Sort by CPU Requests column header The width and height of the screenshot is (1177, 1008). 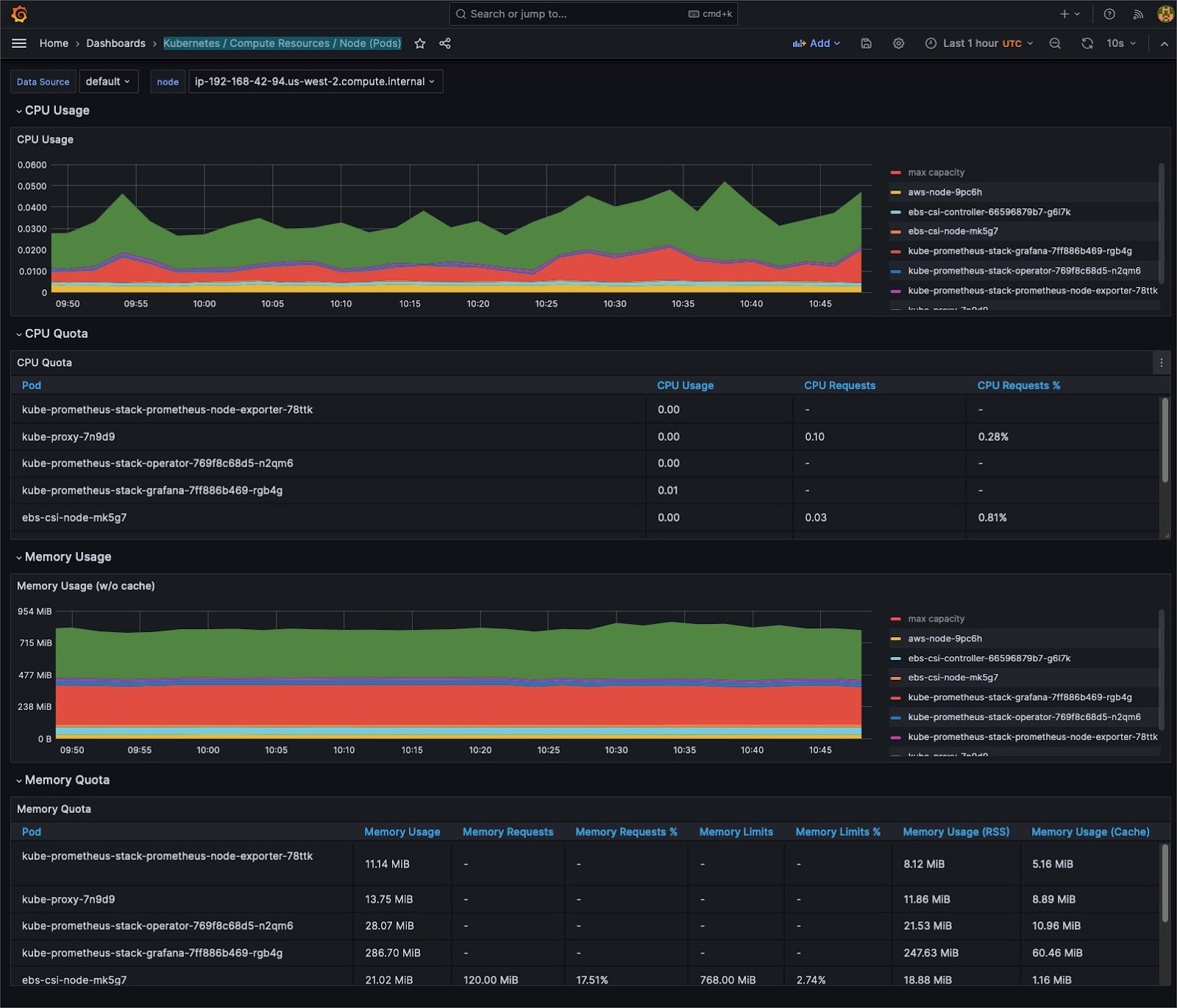tap(839, 386)
